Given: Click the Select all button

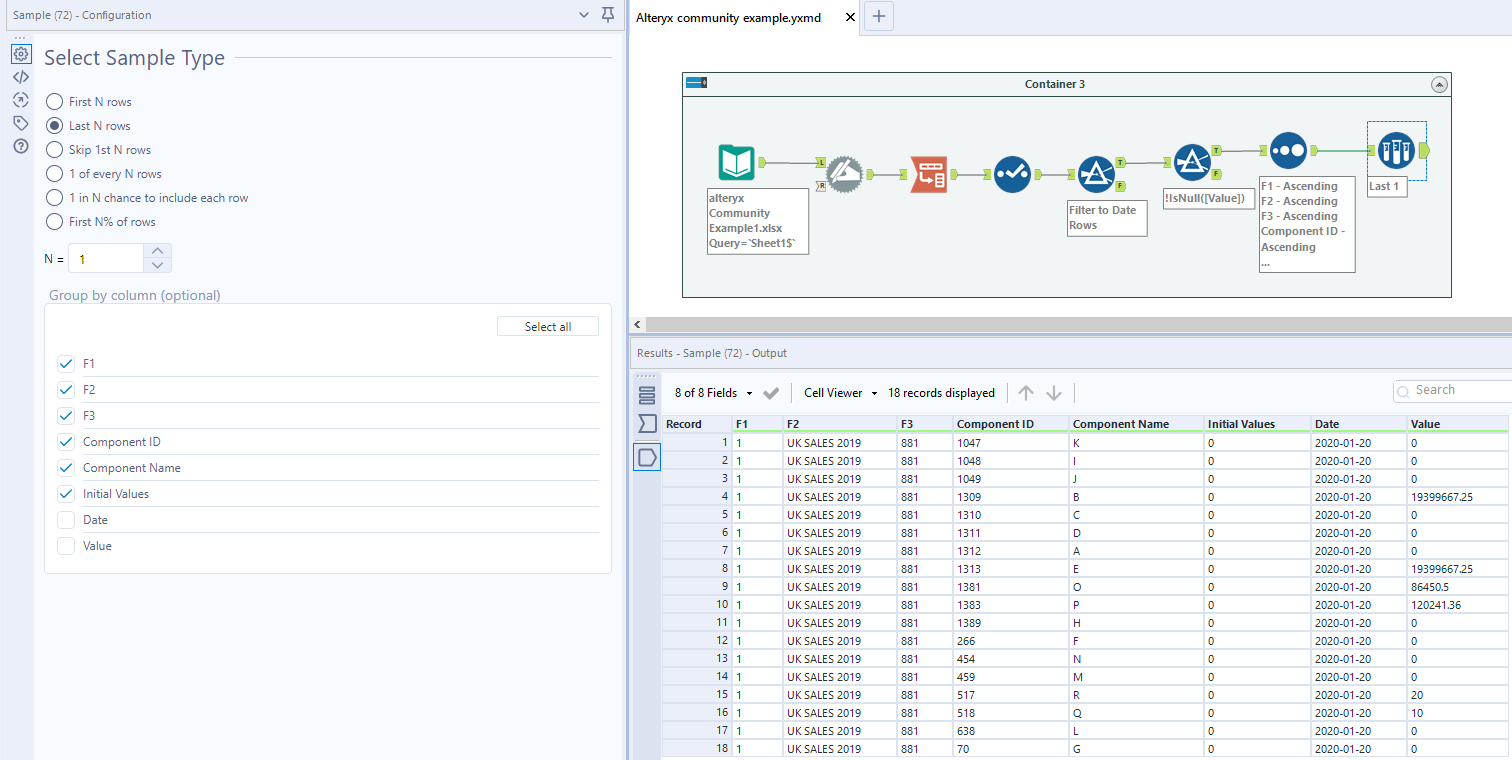Looking at the screenshot, I should 547,325.
